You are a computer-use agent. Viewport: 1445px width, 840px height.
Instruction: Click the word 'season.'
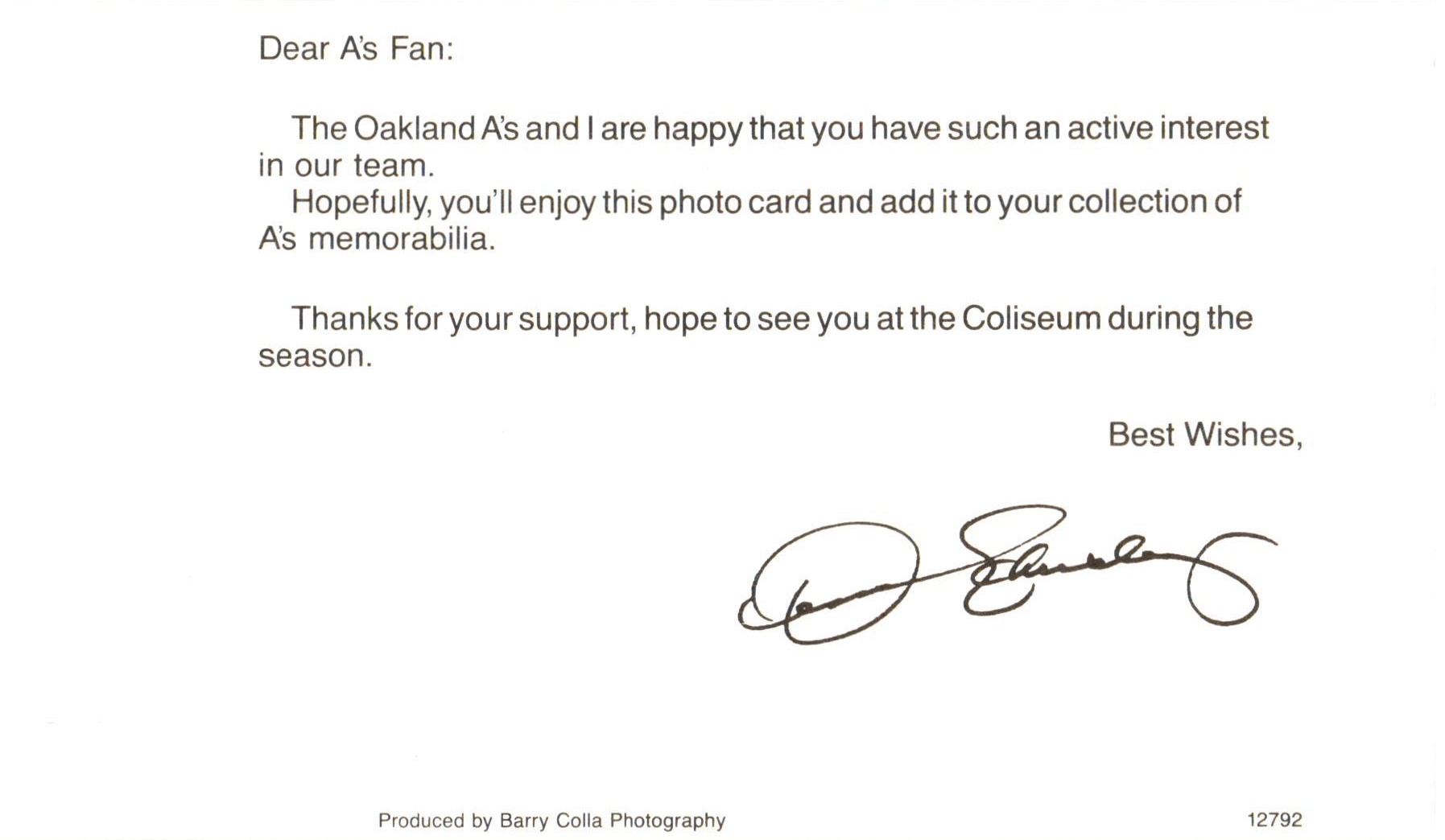pyautogui.click(x=315, y=356)
